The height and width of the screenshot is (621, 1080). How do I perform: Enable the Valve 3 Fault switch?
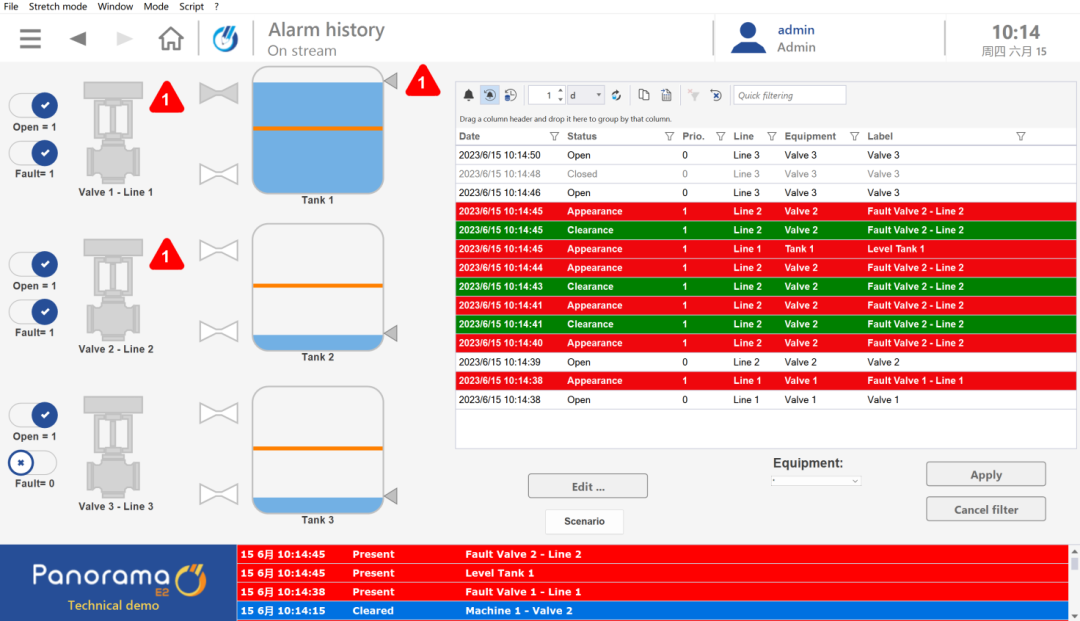pyautogui.click(x=34, y=463)
